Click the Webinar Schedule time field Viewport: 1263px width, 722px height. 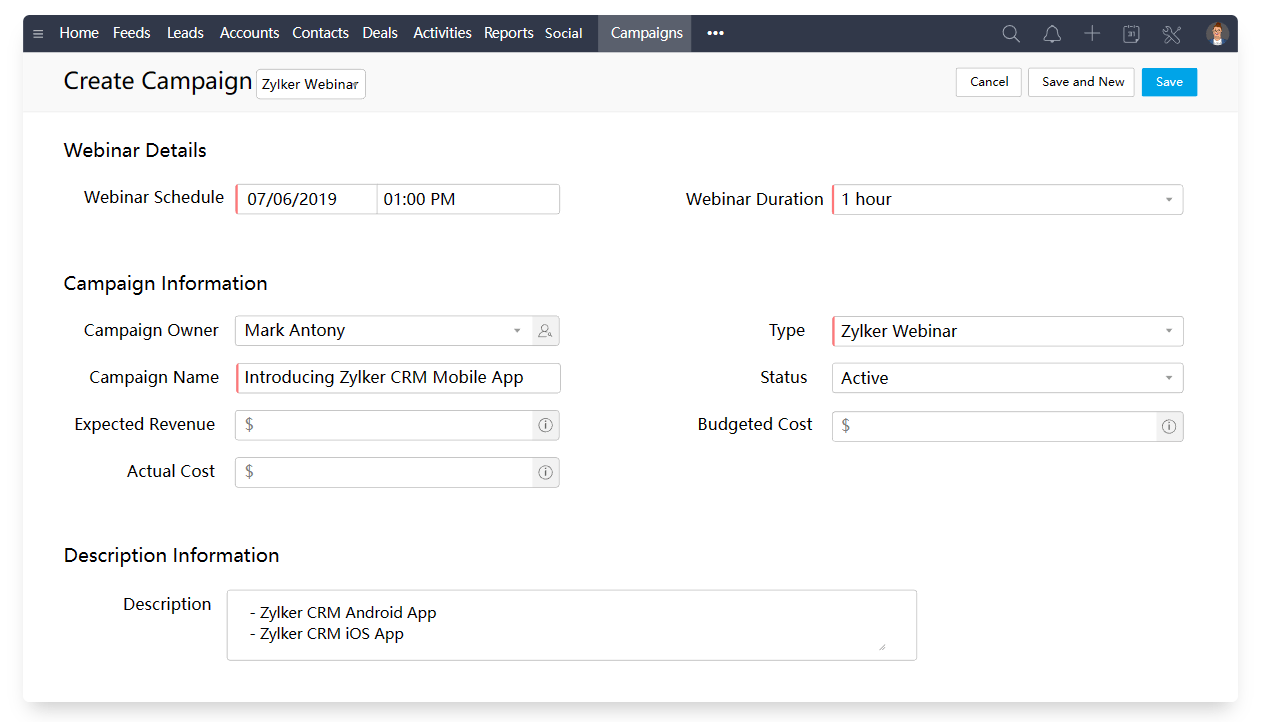468,199
